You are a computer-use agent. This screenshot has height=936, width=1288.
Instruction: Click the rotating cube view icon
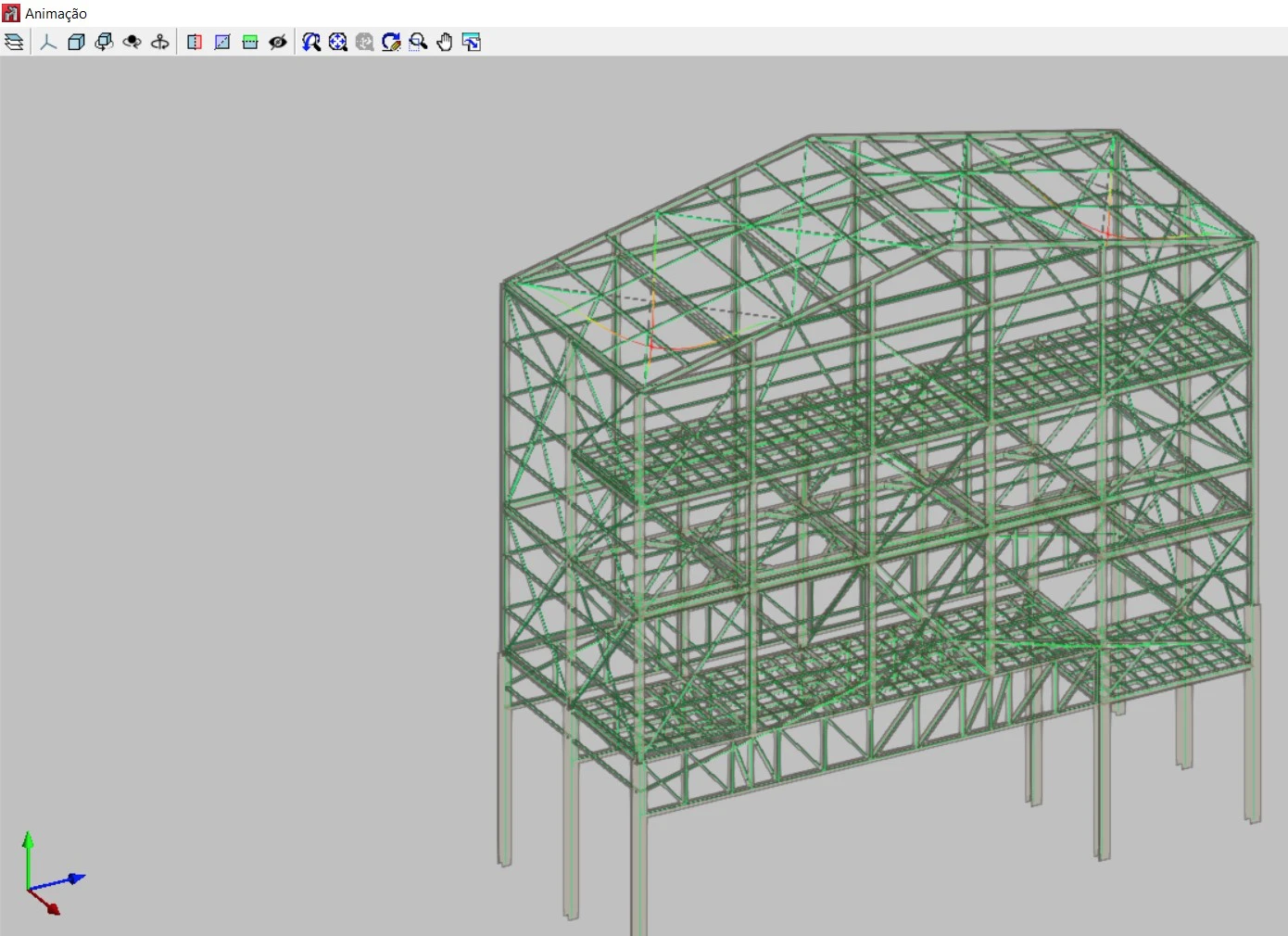[104, 42]
